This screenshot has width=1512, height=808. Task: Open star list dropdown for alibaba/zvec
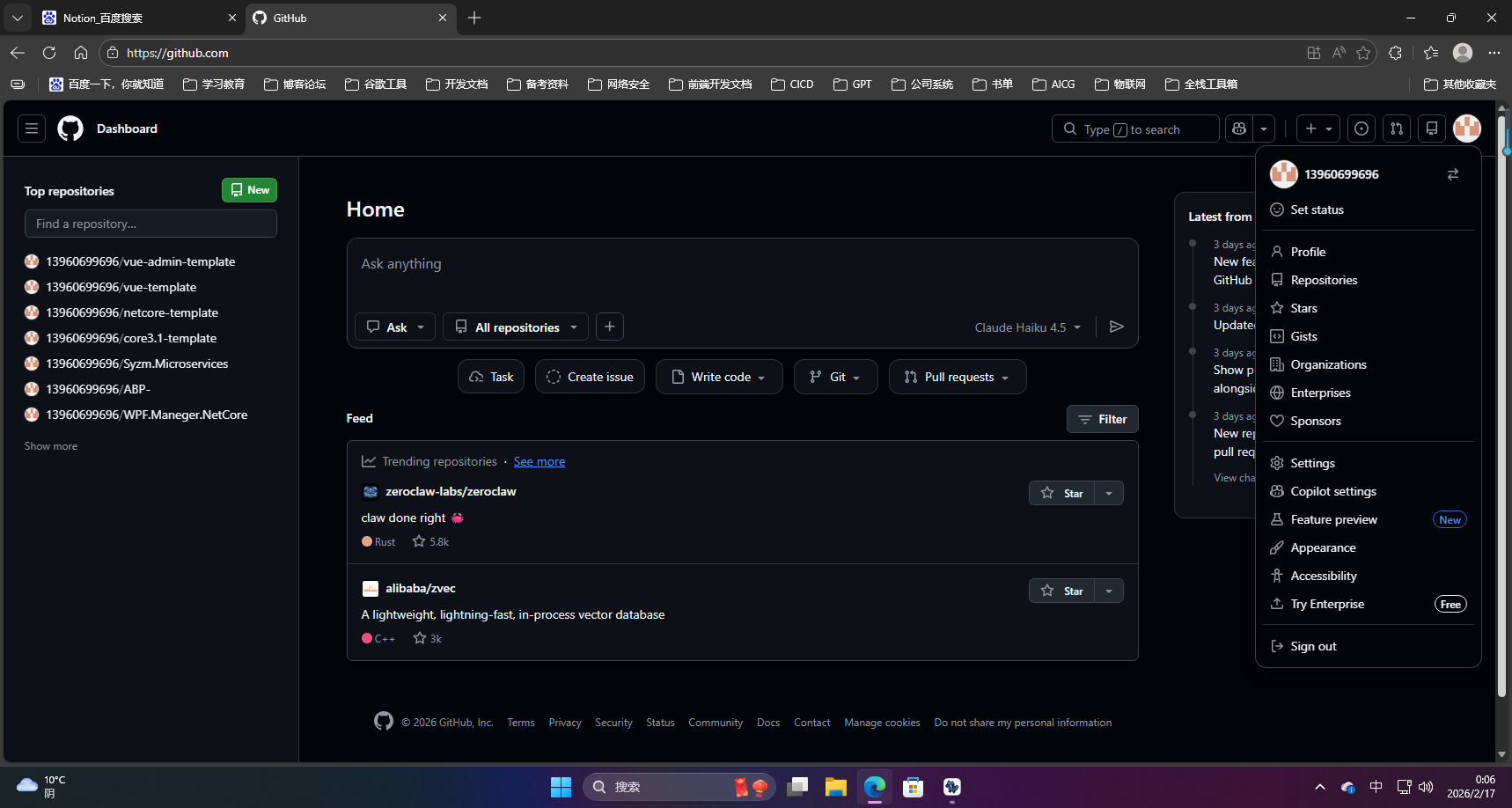point(1109,591)
